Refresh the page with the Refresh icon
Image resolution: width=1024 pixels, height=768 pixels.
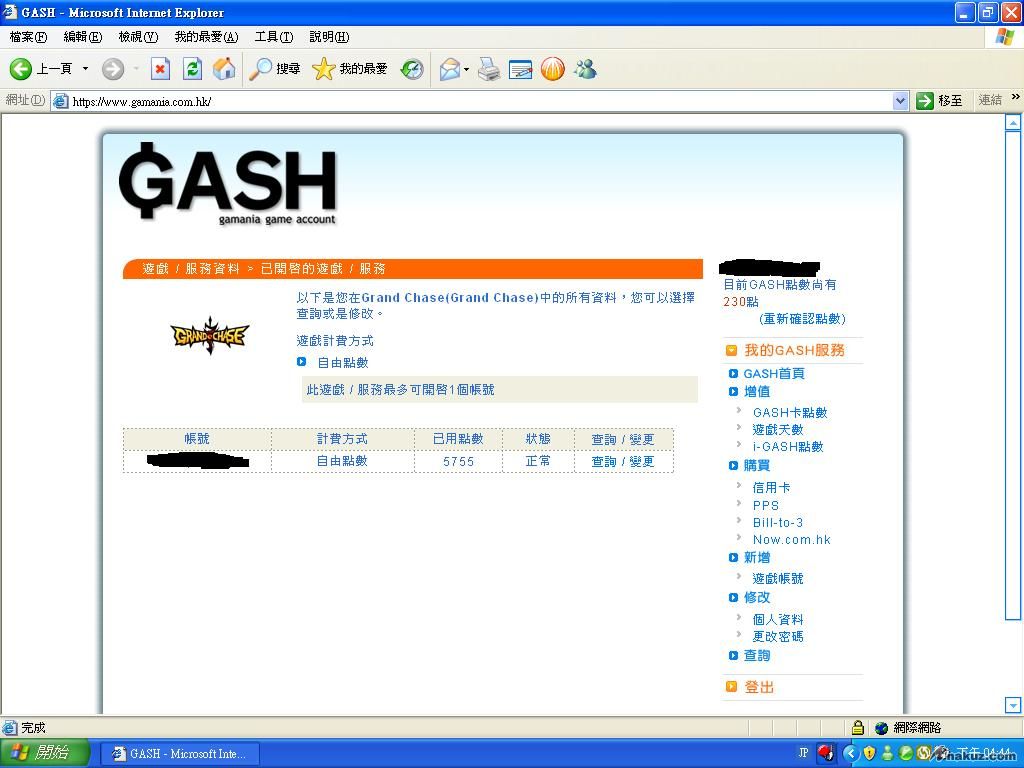tap(192, 69)
